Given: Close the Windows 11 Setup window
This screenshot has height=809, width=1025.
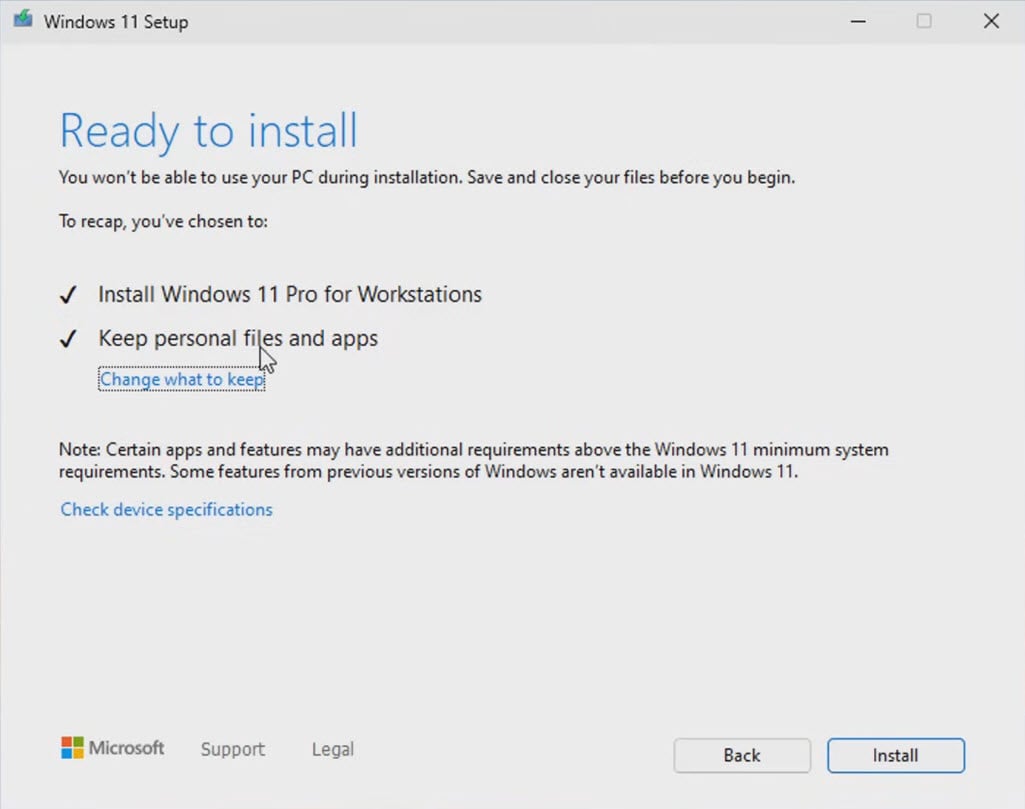Looking at the screenshot, I should pyautogui.click(x=991, y=22).
